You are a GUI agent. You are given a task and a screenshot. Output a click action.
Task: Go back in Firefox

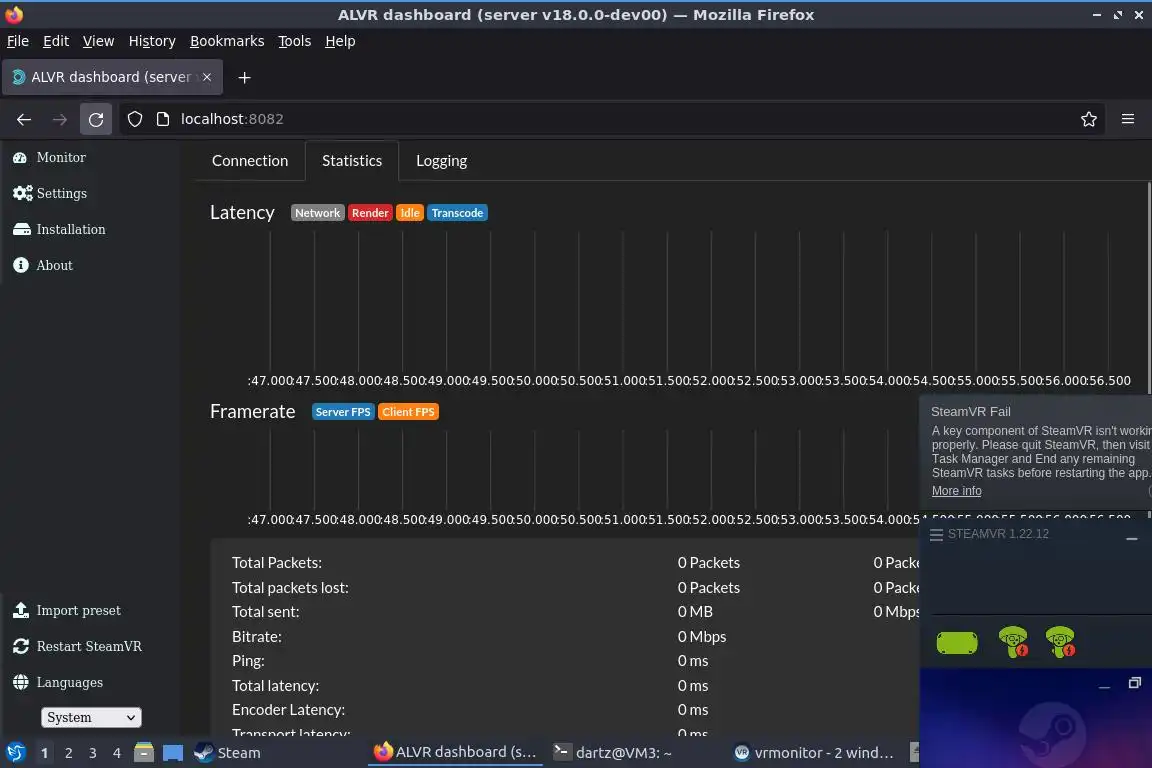point(24,119)
